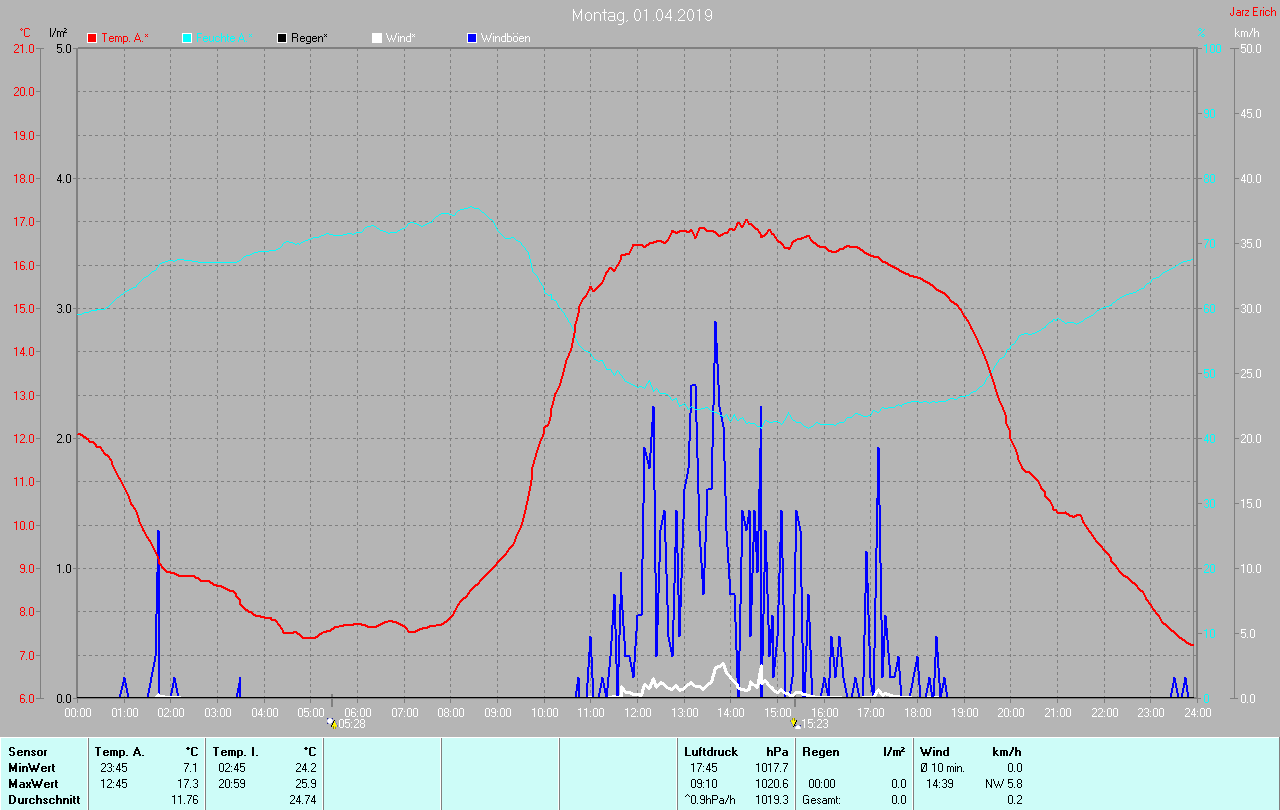Click the 'Sensor' header in the table
The height and width of the screenshot is (810, 1280).
click(26, 751)
